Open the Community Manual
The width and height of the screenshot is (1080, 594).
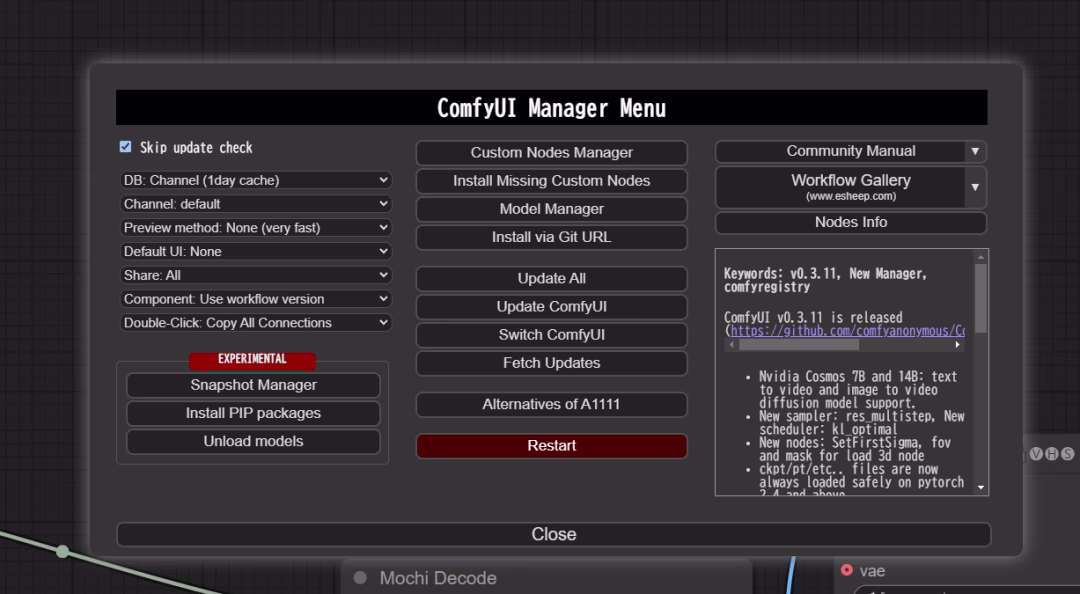[840, 152]
